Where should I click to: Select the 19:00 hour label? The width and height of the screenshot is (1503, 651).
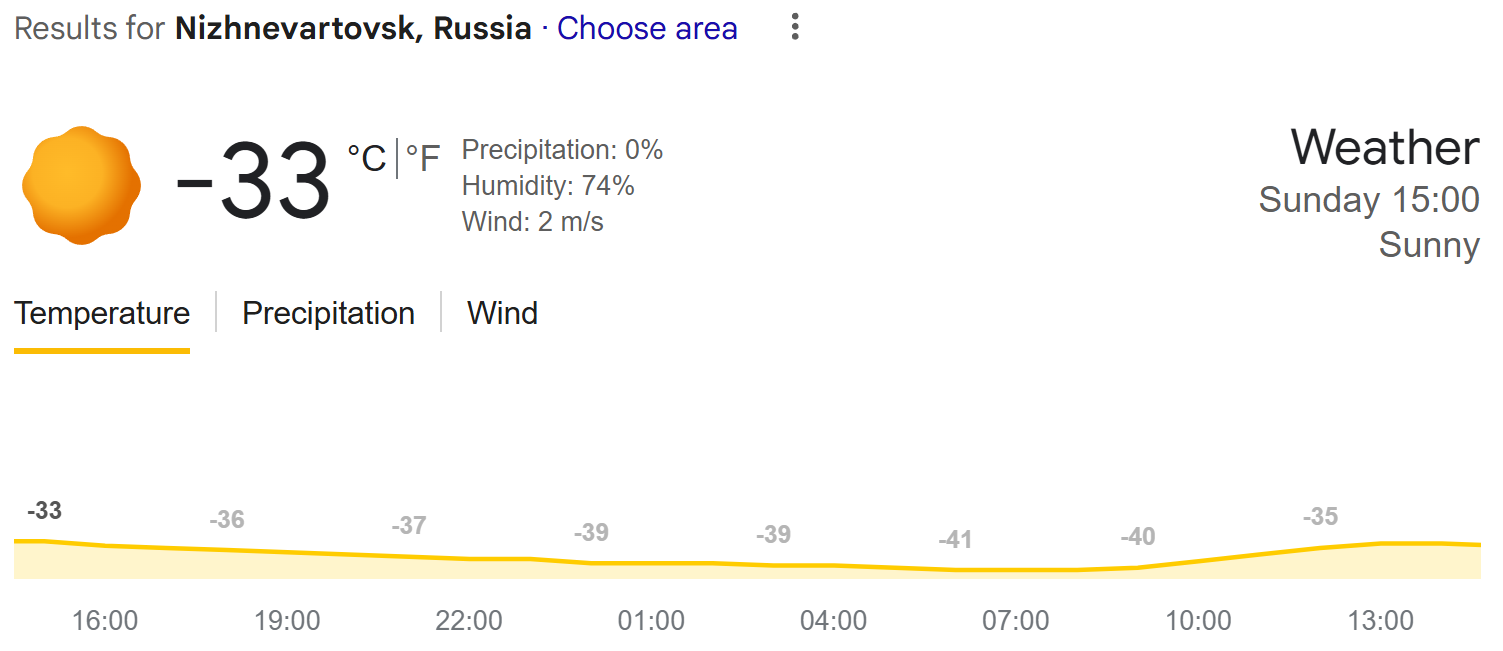coord(287,621)
